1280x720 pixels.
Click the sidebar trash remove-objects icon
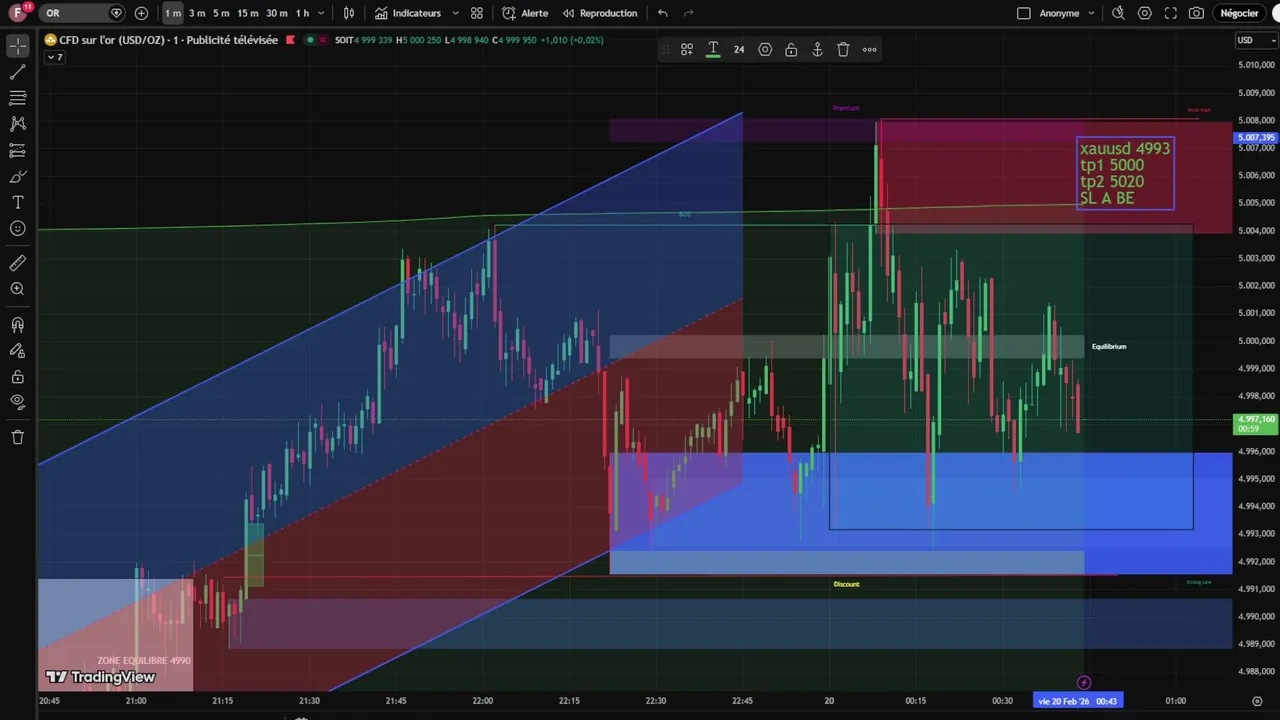tap(17, 437)
